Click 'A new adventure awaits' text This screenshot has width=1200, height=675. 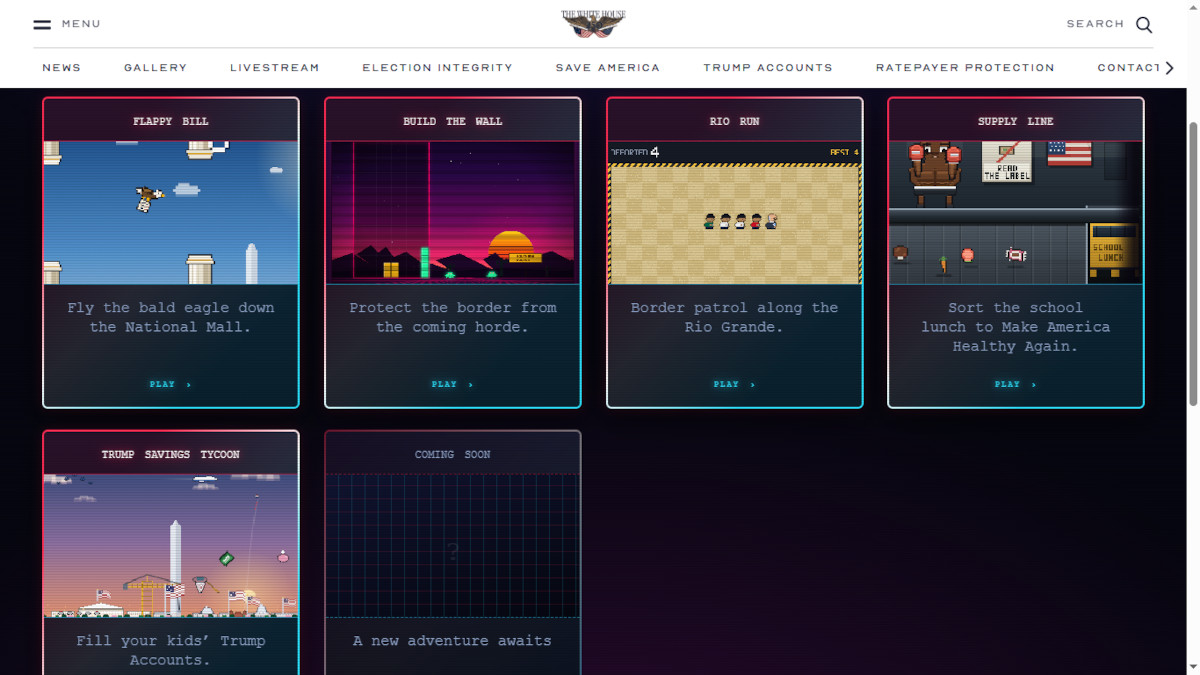452,640
